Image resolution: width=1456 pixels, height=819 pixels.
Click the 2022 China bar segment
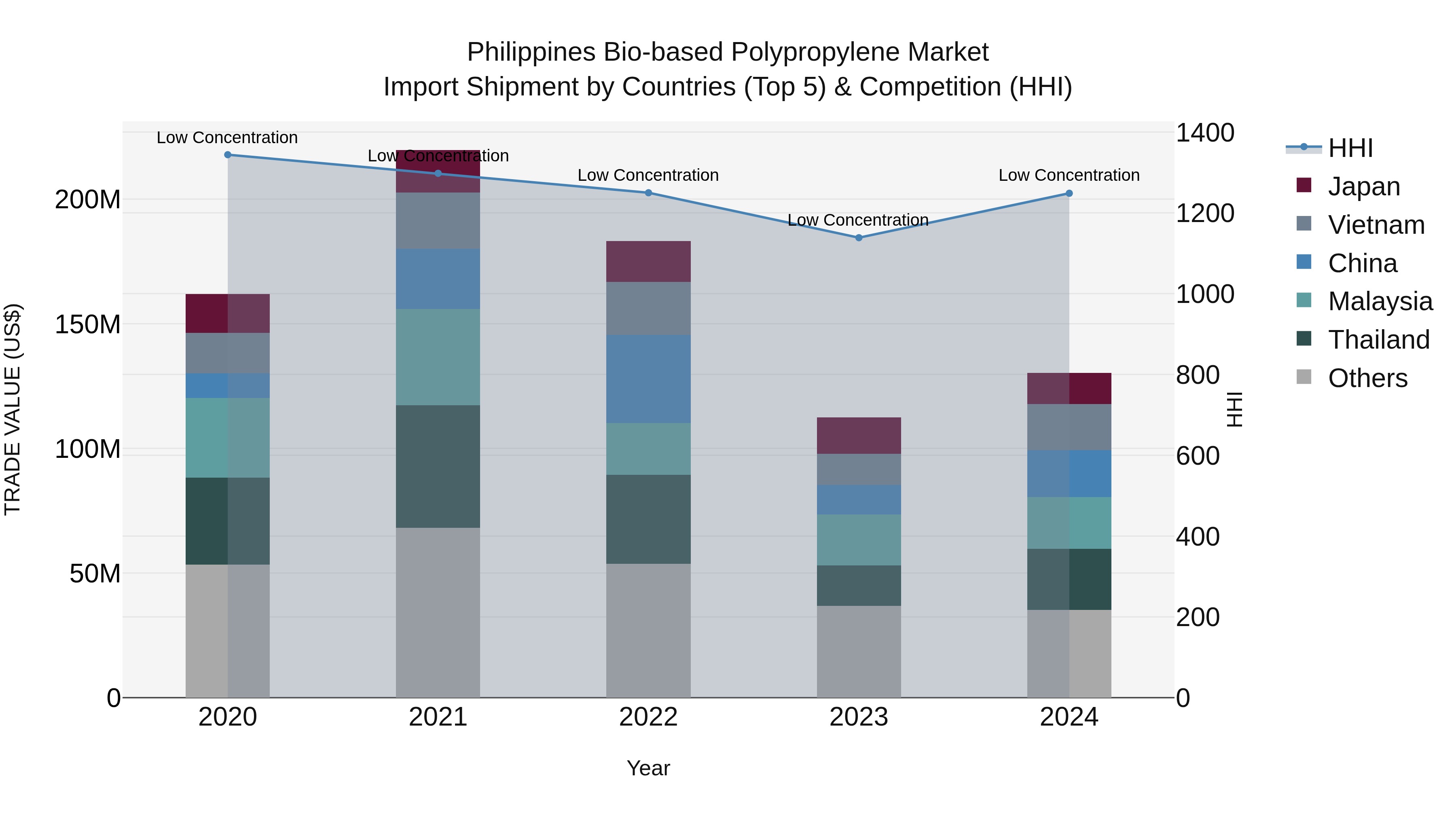648,379
